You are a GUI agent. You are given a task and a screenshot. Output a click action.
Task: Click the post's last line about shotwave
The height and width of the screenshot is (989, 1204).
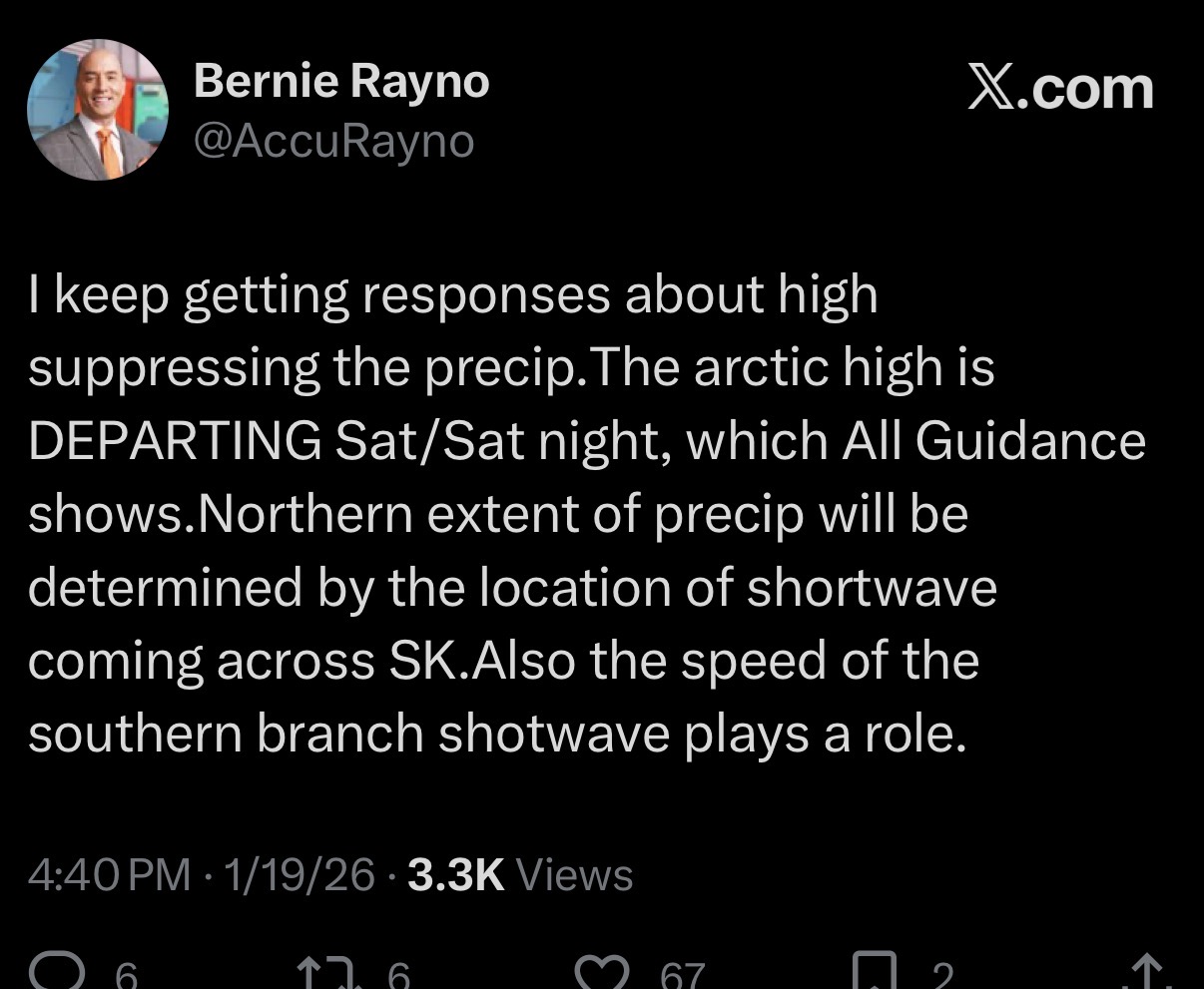tap(497, 734)
